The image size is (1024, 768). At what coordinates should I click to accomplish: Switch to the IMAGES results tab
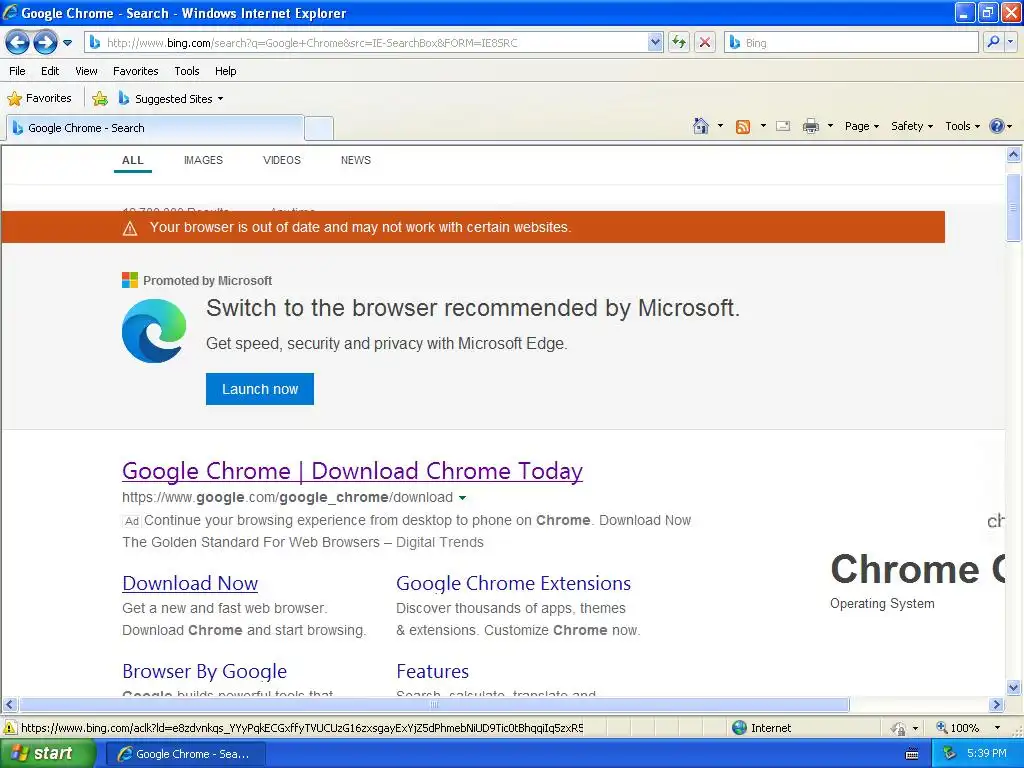click(203, 160)
